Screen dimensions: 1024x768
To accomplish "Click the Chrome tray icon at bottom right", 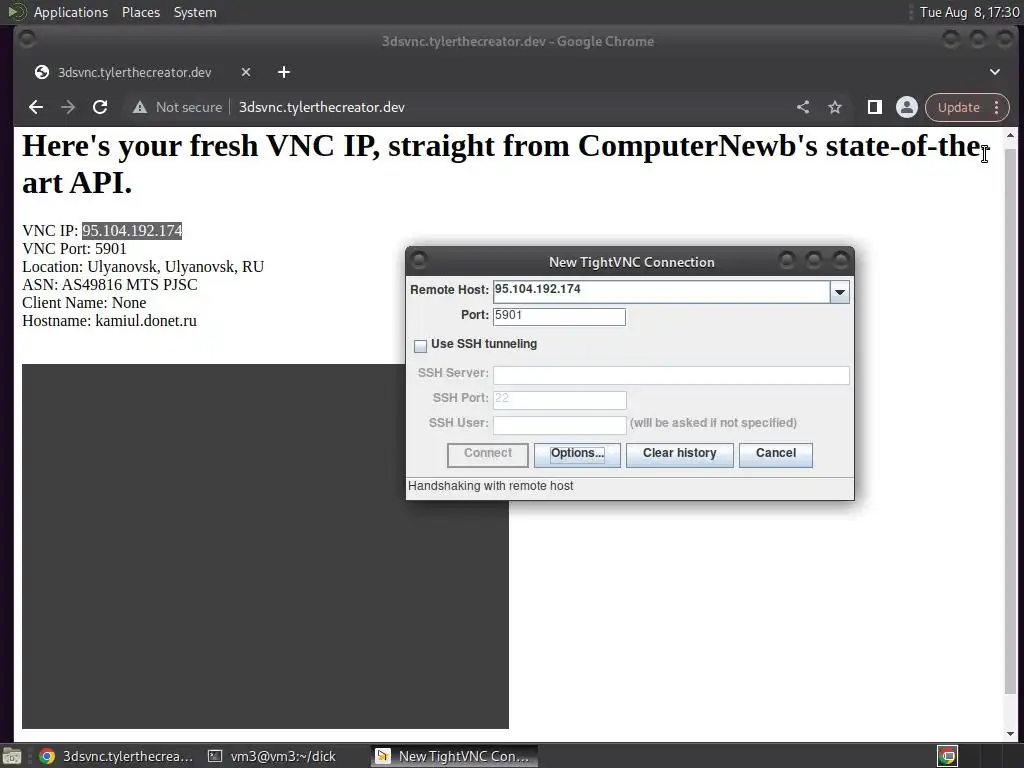I will (948, 756).
